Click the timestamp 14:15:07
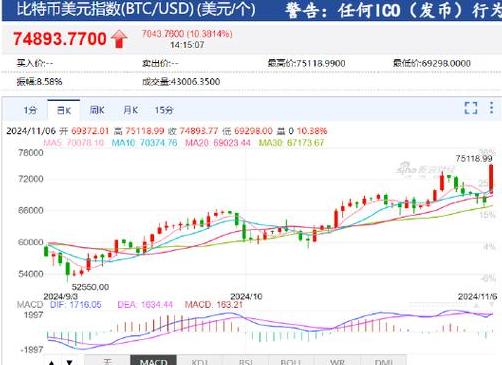This screenshot has width=502, height=365. (187, 45)
